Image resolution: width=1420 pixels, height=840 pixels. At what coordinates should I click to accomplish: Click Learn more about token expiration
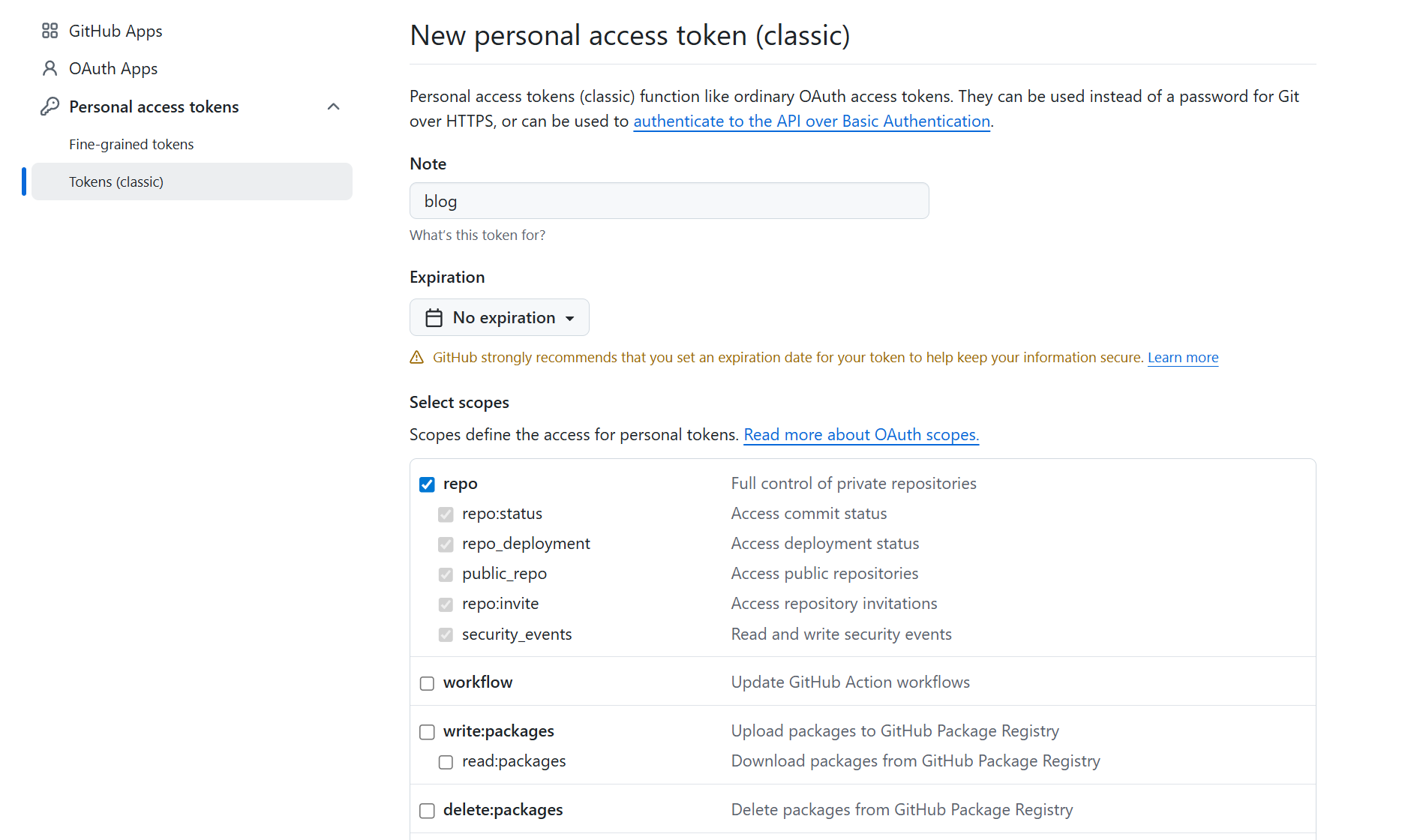coord(1183,358)
